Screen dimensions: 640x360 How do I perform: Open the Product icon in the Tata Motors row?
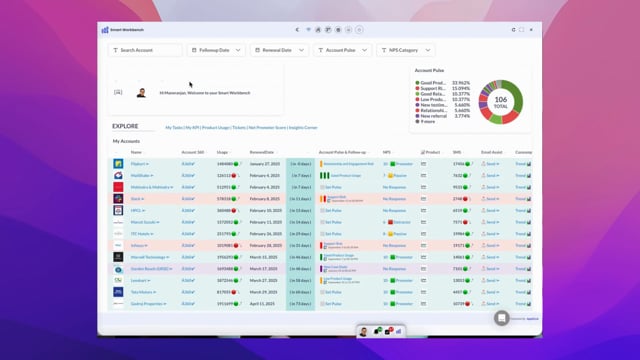tap(423, 292)
